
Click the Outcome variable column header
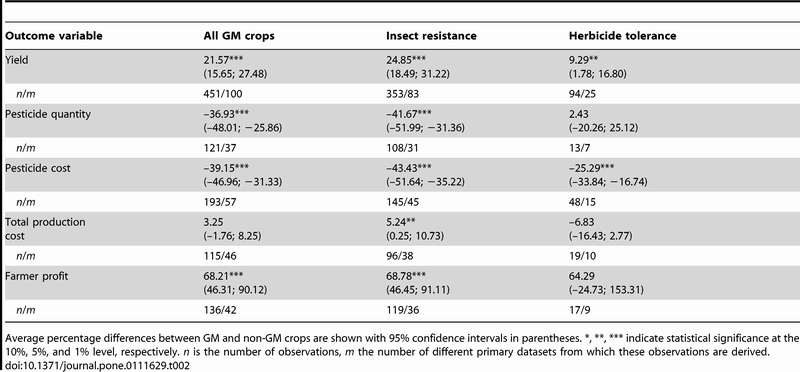[x=54, y=36]
